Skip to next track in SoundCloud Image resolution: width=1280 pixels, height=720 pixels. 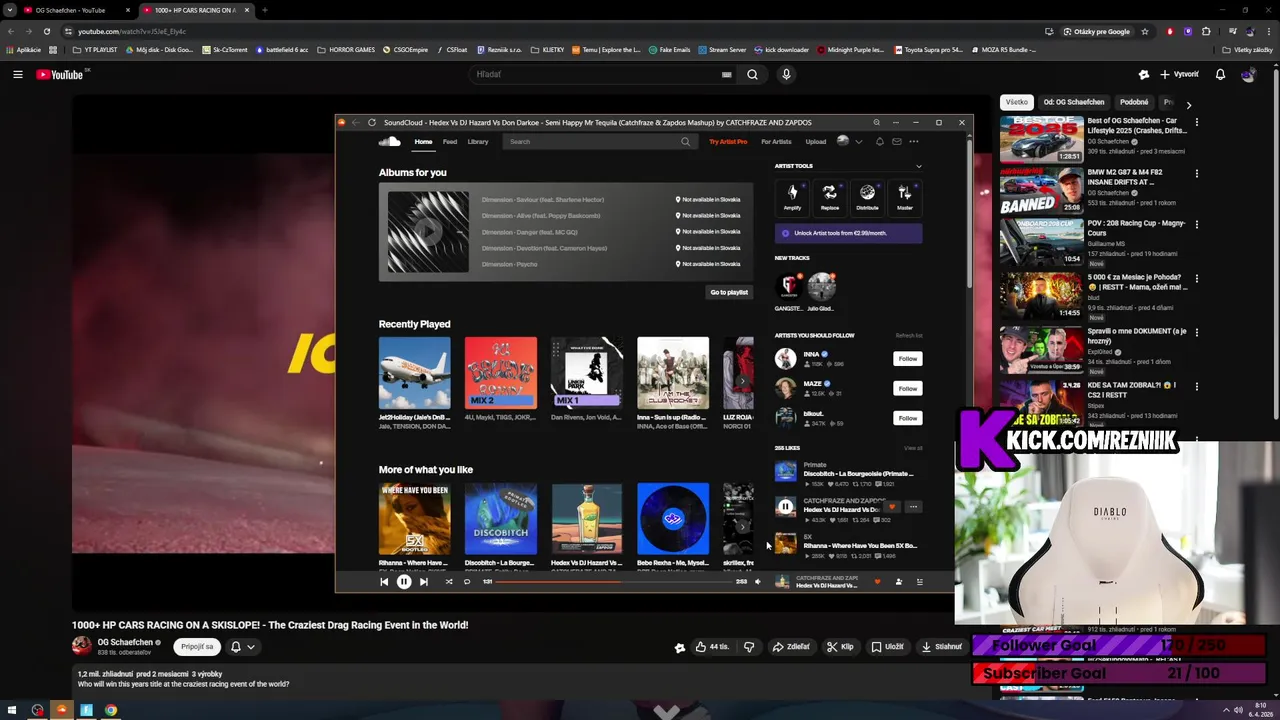[424, 581]
